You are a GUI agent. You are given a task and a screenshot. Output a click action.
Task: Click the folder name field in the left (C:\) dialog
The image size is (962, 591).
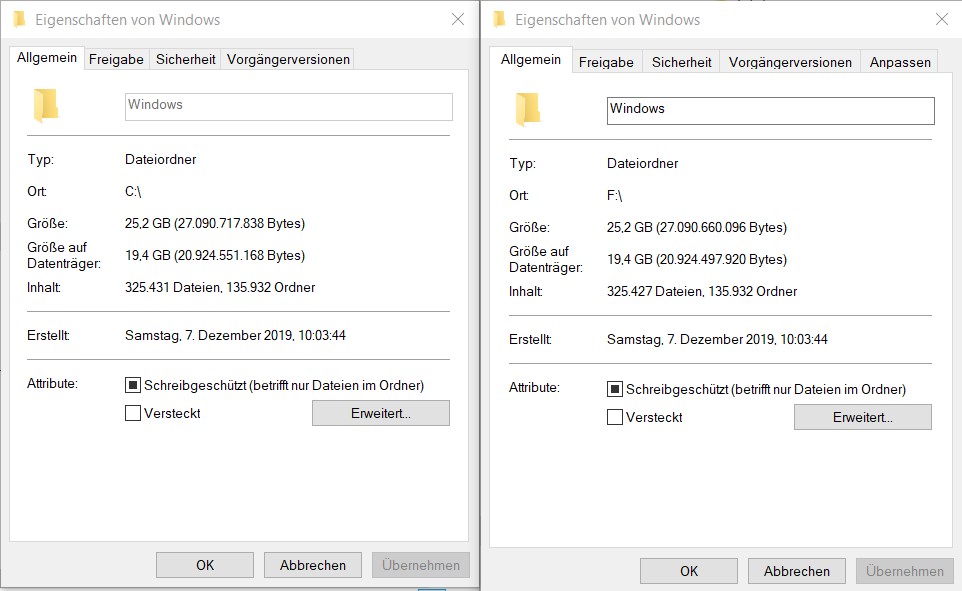pyautogui.click(x=289, y=107)
